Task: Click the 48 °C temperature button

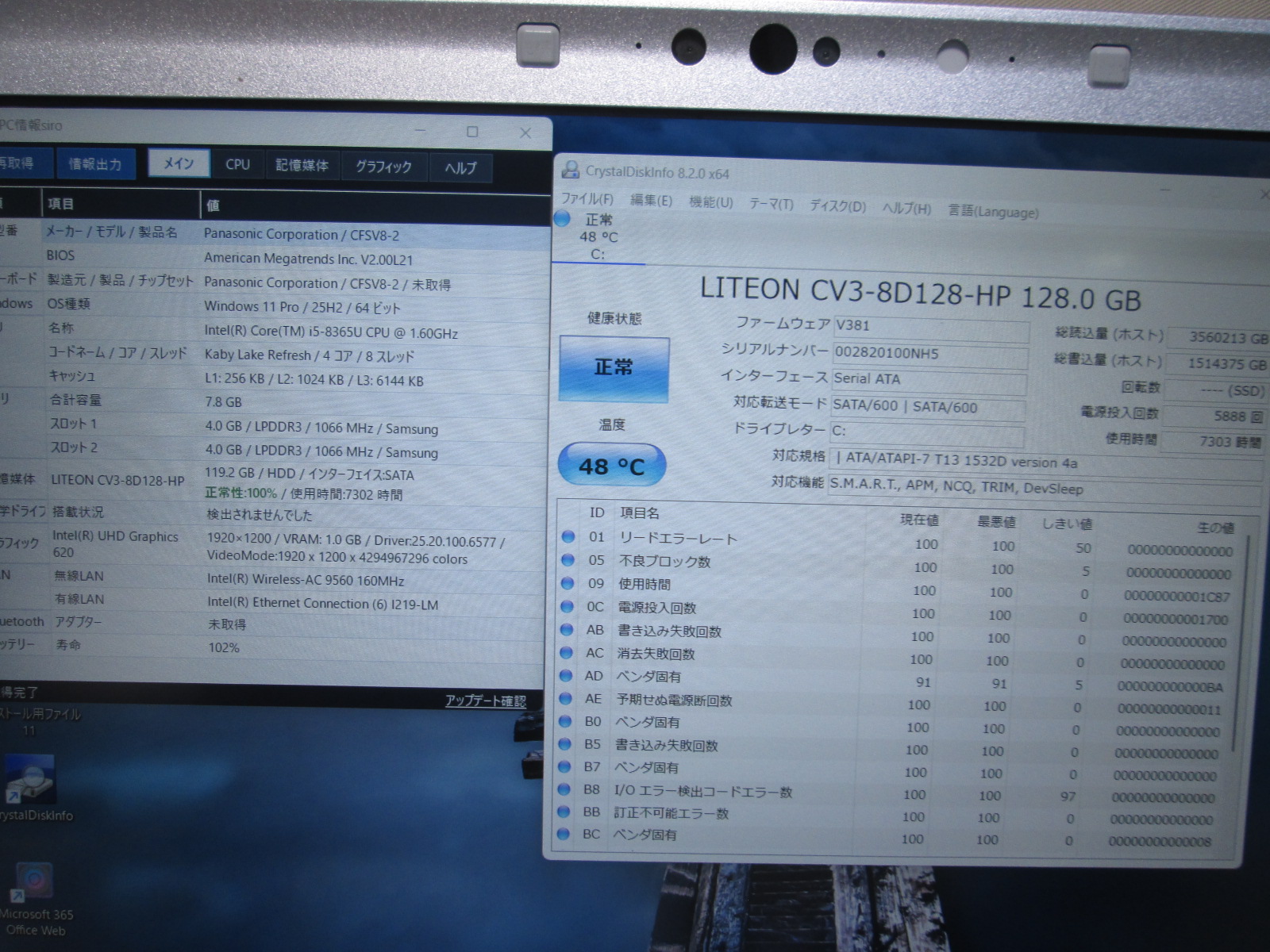Action: (x=611, y=466)
